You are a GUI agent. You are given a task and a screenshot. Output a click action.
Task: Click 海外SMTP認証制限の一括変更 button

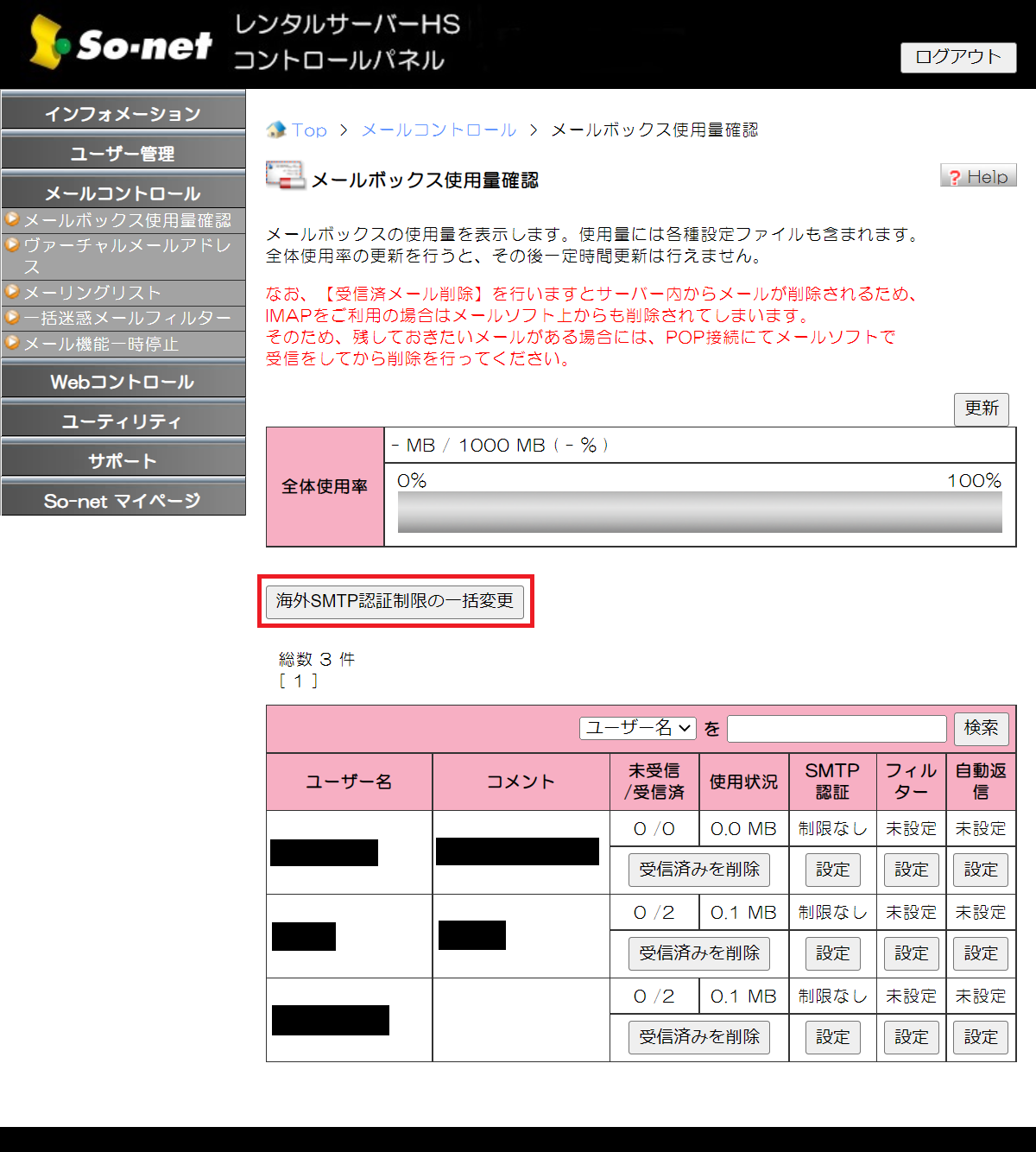pyautogui.click(x=395, y=601)
